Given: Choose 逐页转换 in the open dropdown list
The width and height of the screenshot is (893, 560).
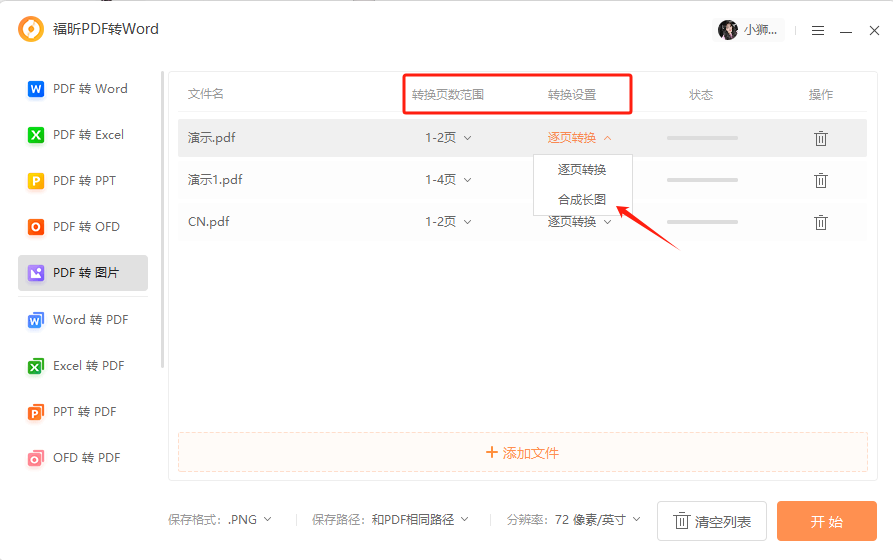Looking at the screenshot, I should (582, 170).
